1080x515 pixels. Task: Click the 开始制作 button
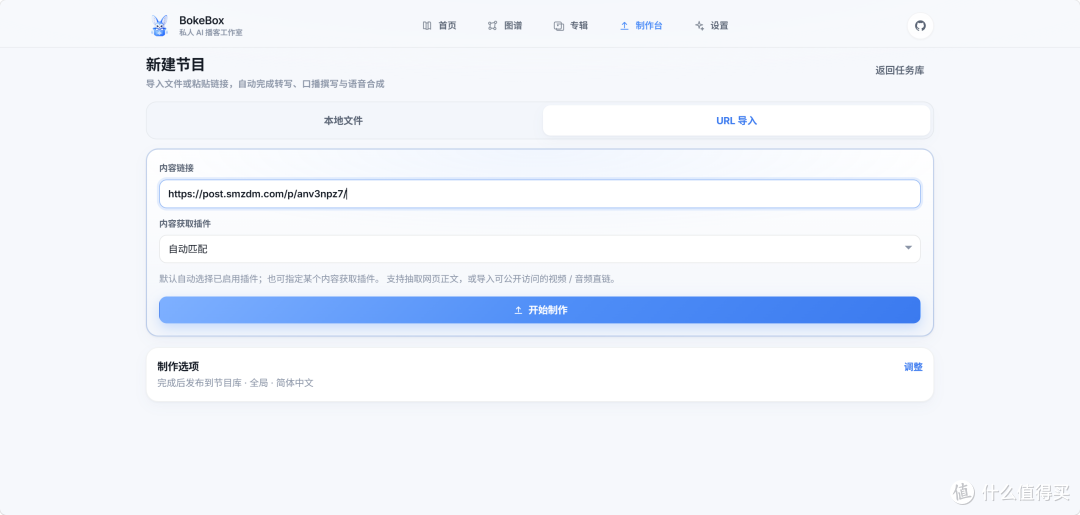pos(539,310)
